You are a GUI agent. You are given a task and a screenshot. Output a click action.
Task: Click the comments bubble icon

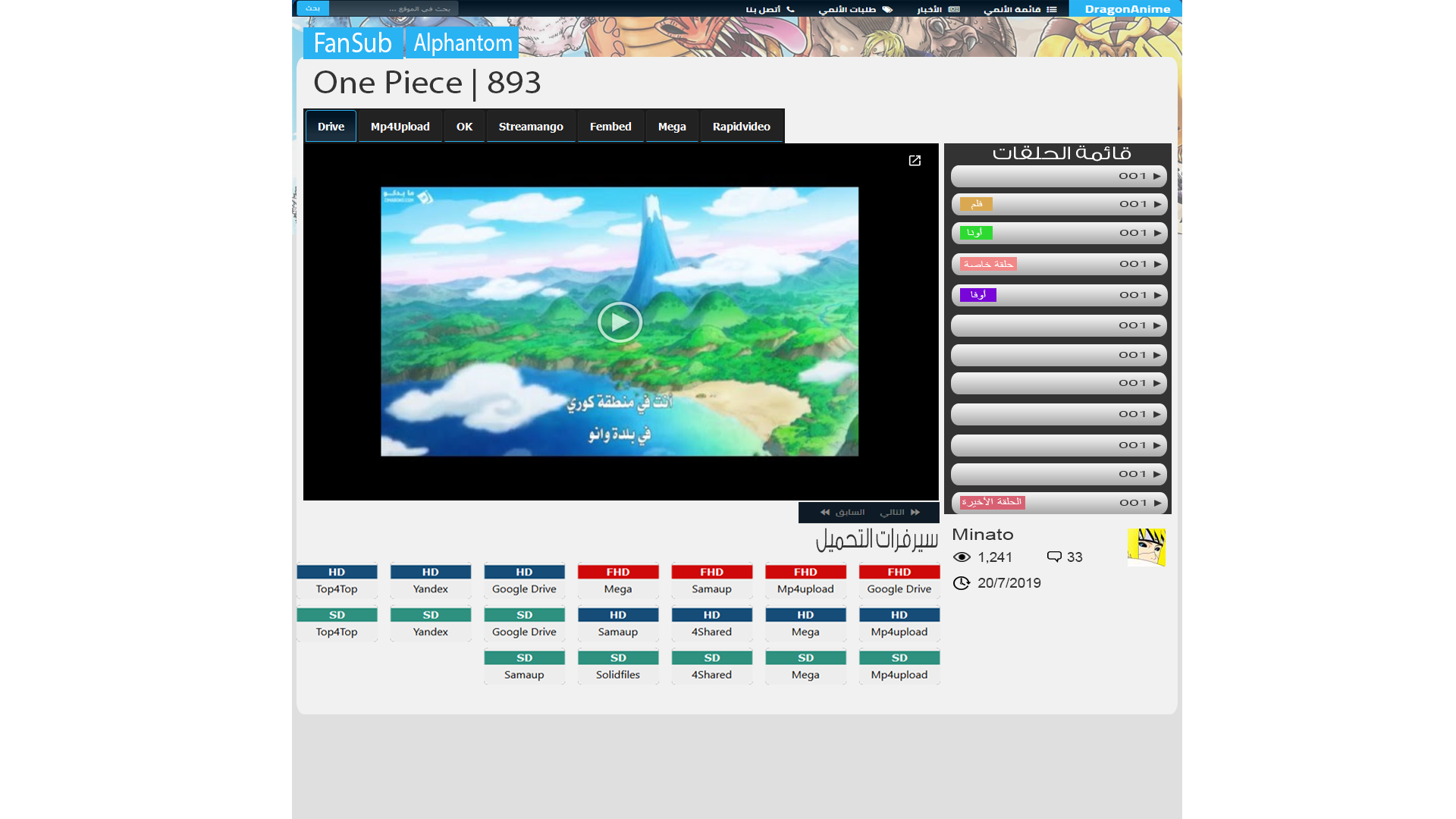coord(1054,557)
